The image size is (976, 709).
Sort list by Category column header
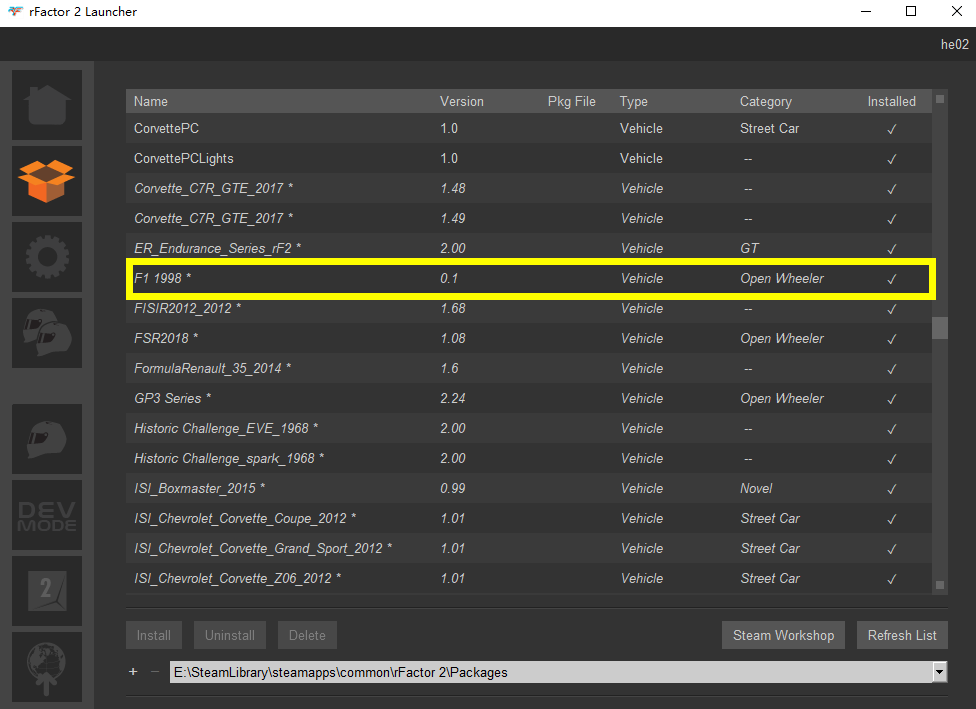pos(766,101)
